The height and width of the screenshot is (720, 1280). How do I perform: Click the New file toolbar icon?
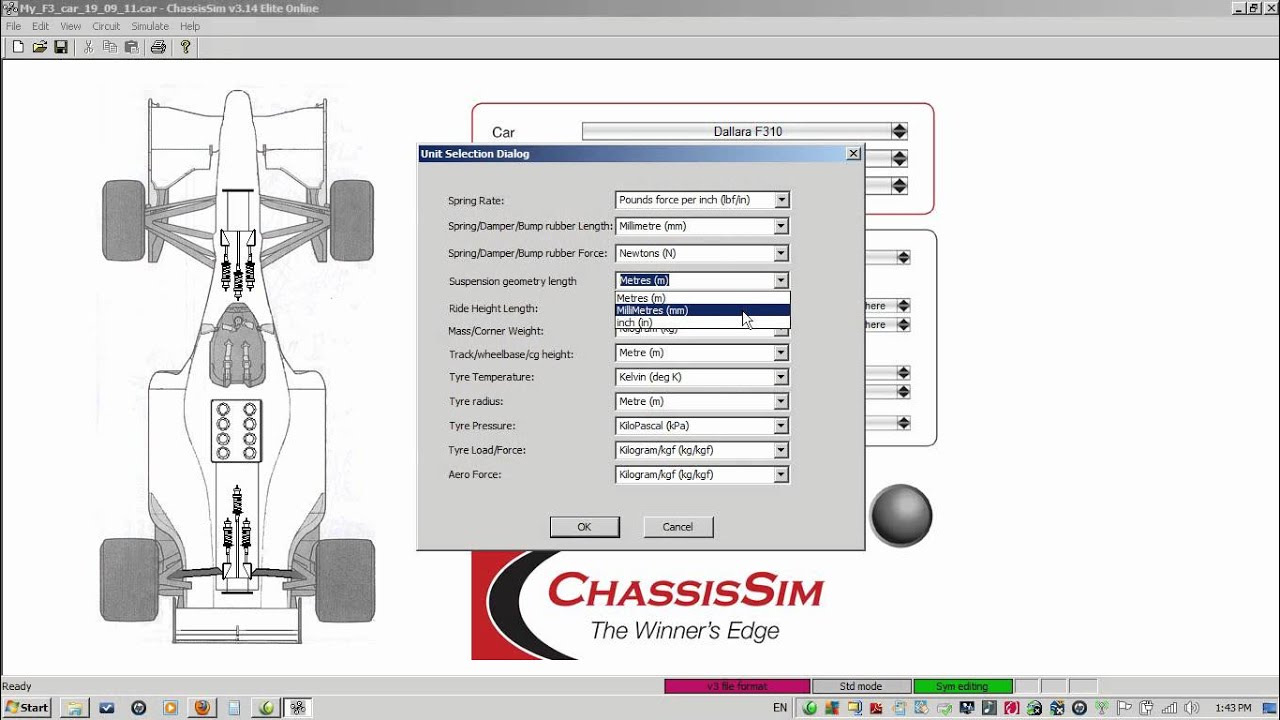point(18,47)
